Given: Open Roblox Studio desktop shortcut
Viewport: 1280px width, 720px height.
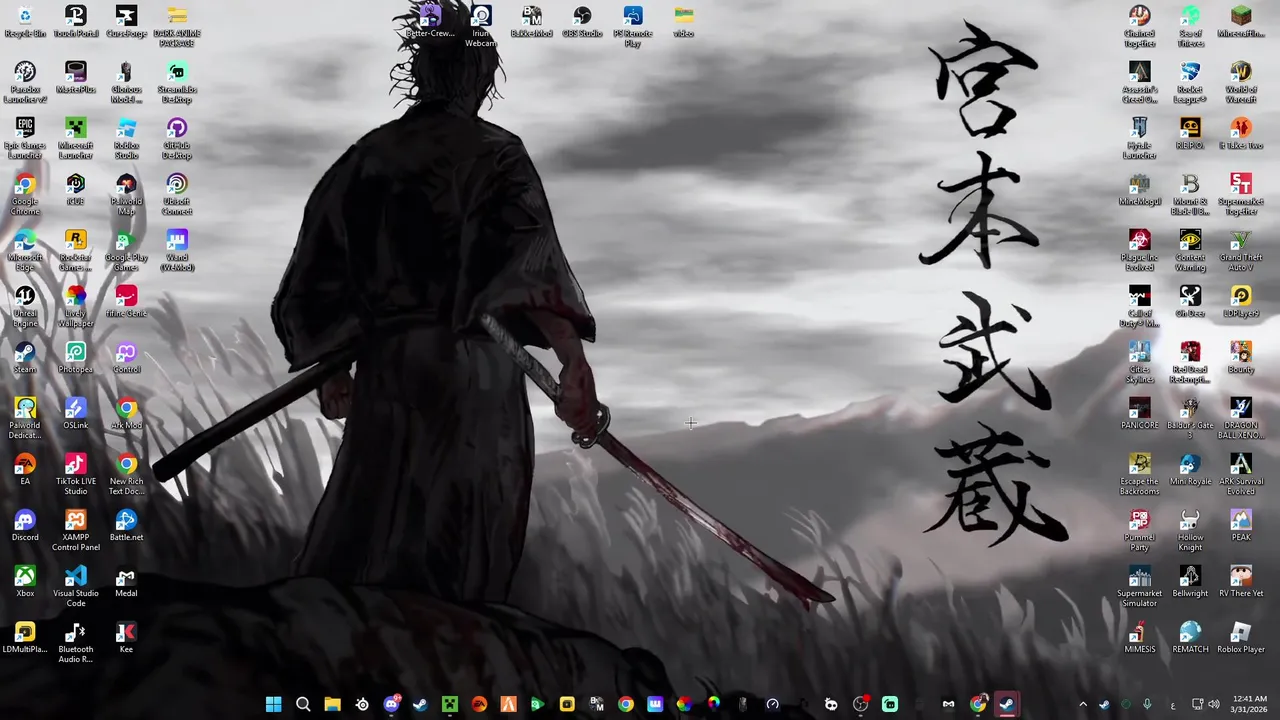Looking at the screenshot, I should click(x=126, y=139).
